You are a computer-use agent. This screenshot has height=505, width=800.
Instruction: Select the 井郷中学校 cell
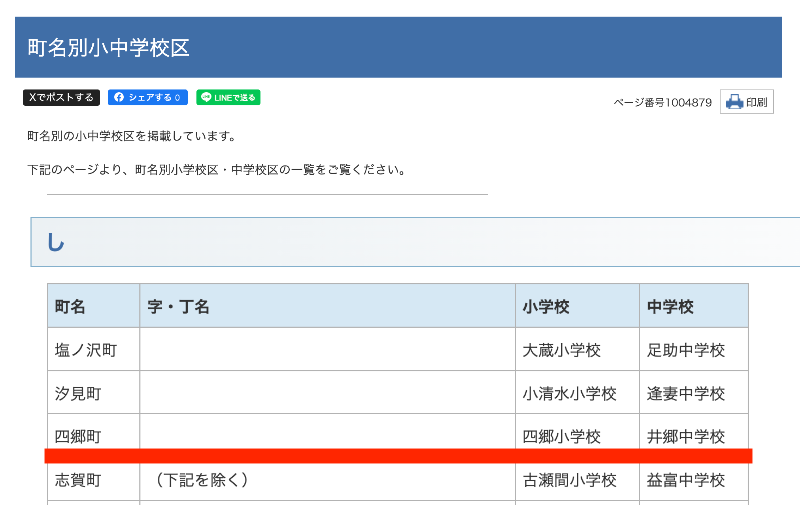(694, 435)
